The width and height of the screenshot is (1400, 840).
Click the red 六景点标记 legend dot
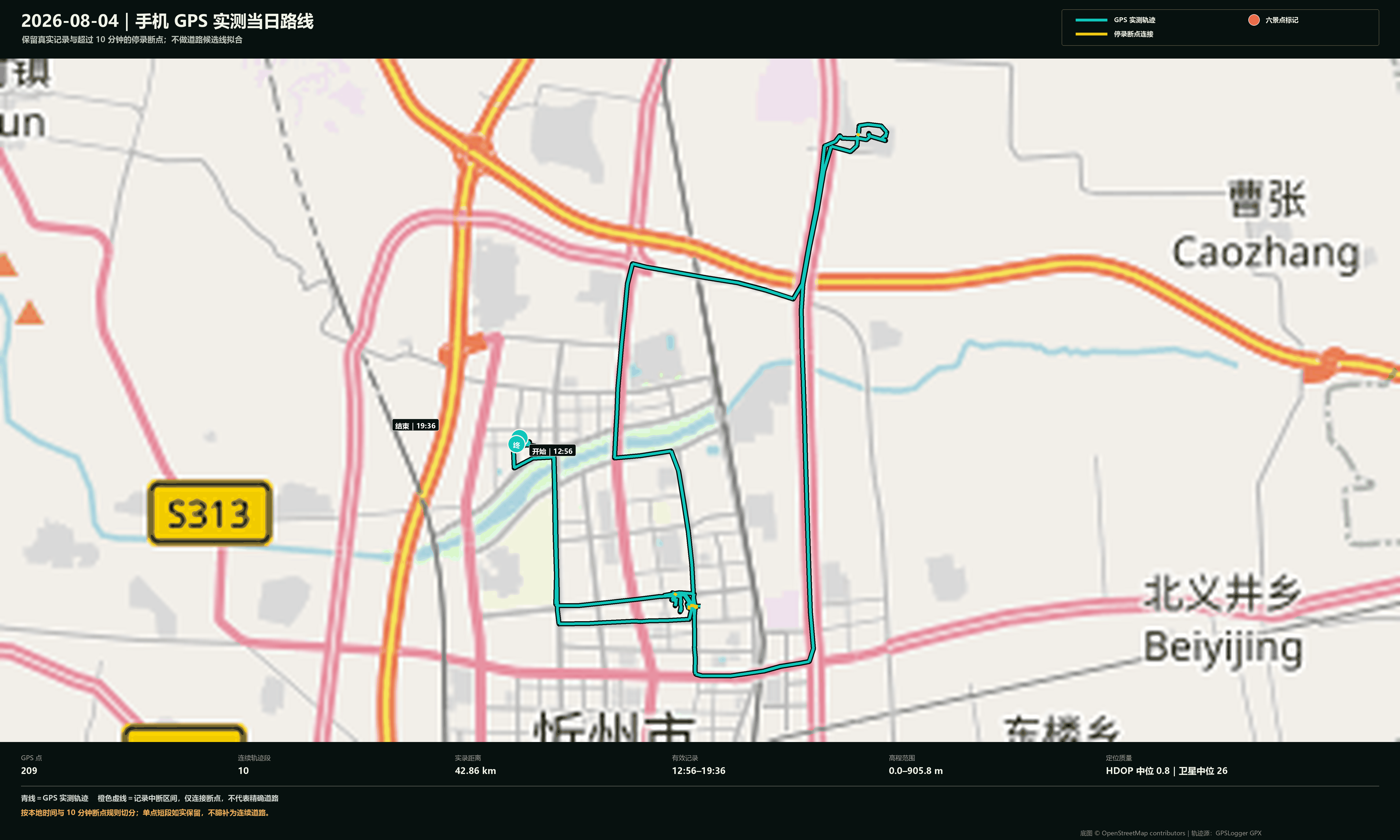click(1253, 20)
